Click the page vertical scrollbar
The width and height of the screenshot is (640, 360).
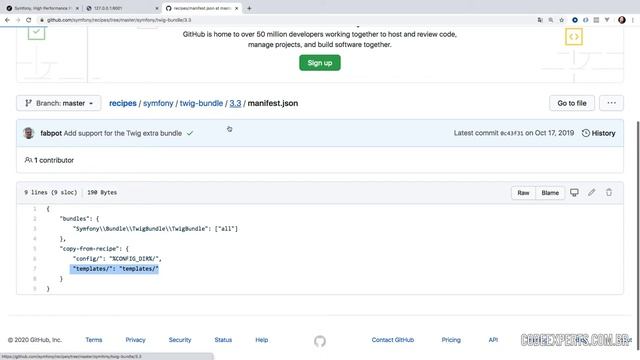637,235
